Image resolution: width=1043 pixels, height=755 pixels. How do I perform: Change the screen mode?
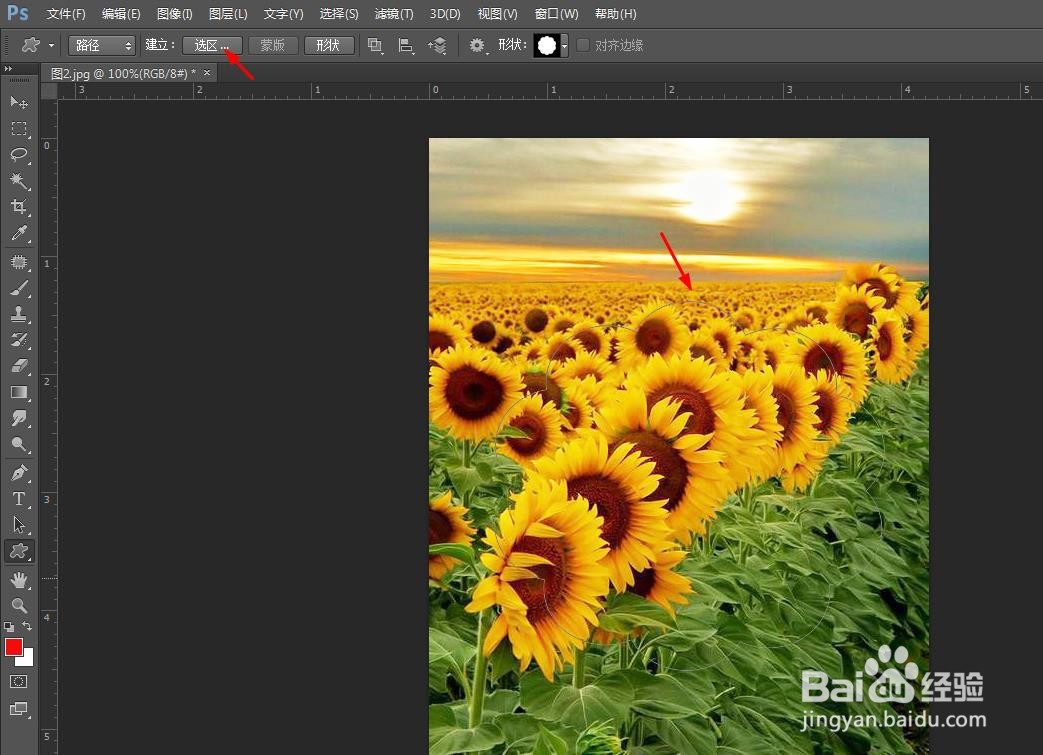pyautogui.click(x=19, y=709)
